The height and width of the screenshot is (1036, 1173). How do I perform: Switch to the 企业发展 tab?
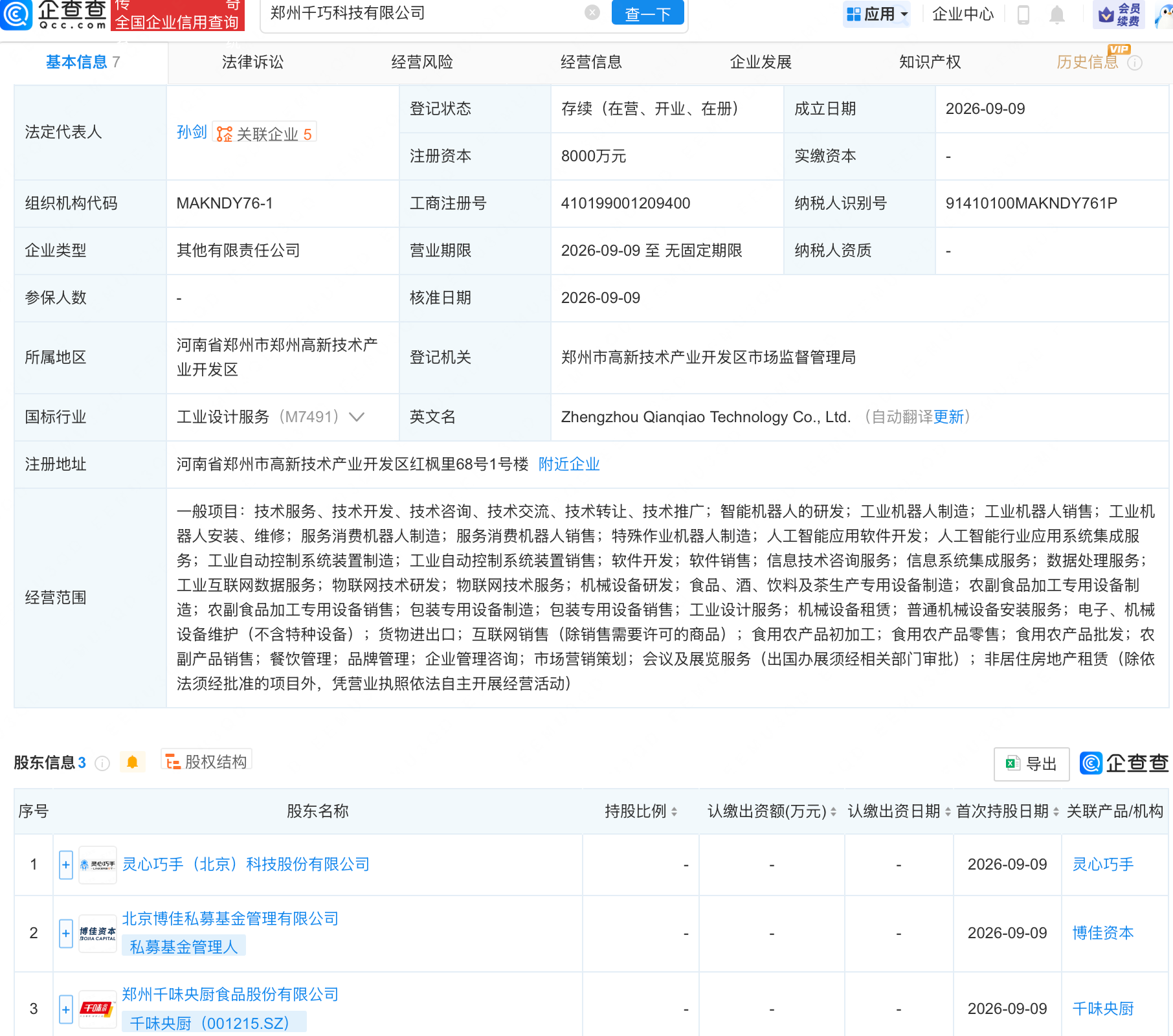761,62
